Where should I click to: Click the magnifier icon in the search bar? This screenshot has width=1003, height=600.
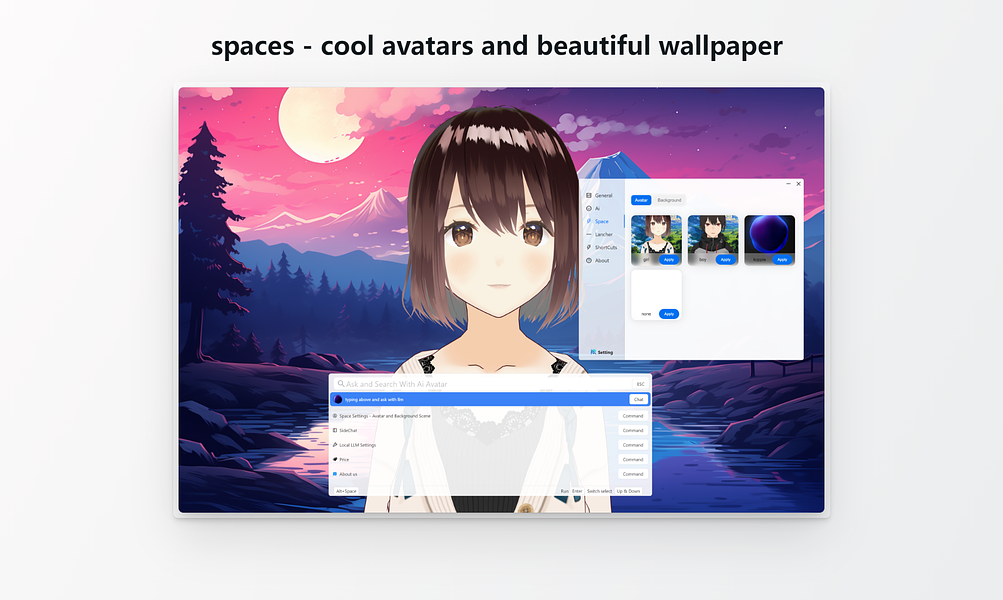[341, 384]
